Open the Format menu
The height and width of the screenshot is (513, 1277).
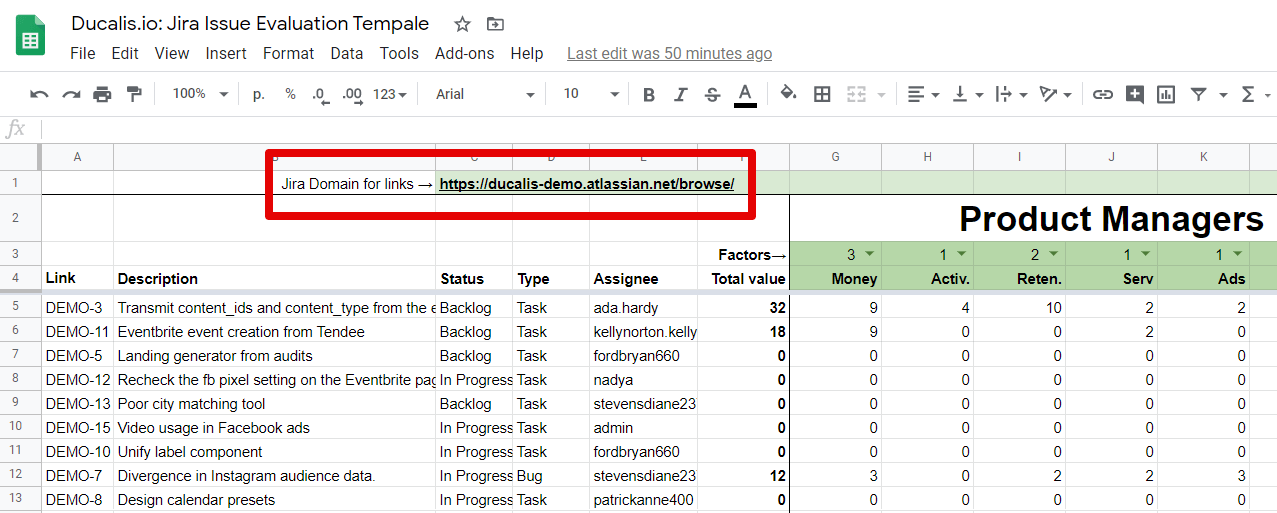288,53
